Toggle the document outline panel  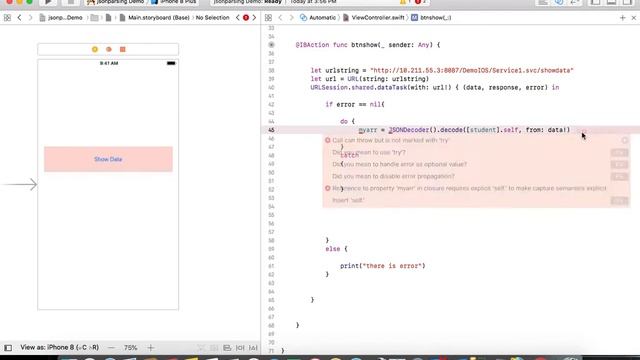click(8, 348)
